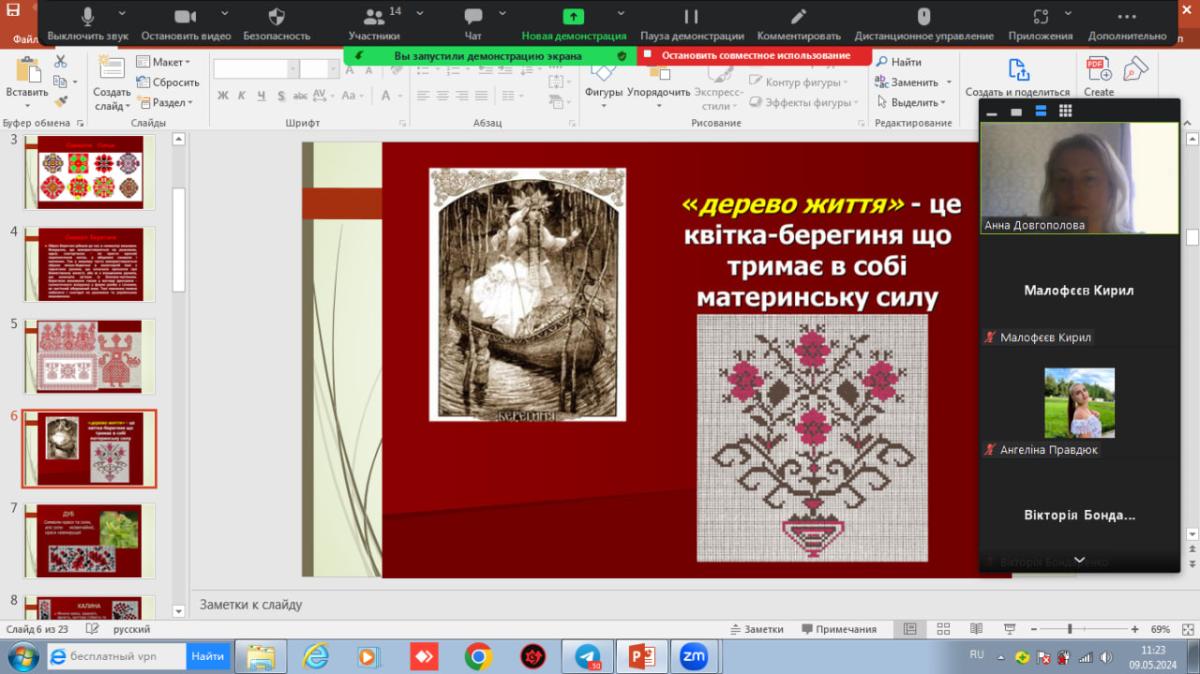Viewport: 1200px width, 674px height.
Task: Expand audio options arrow beside microphone
Action: pyautogui.click(x=122, y=13)
